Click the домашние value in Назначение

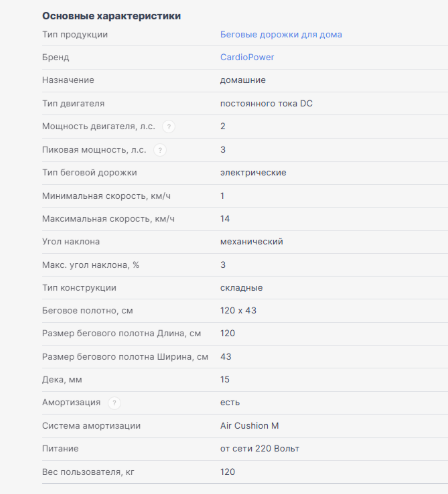243,80
